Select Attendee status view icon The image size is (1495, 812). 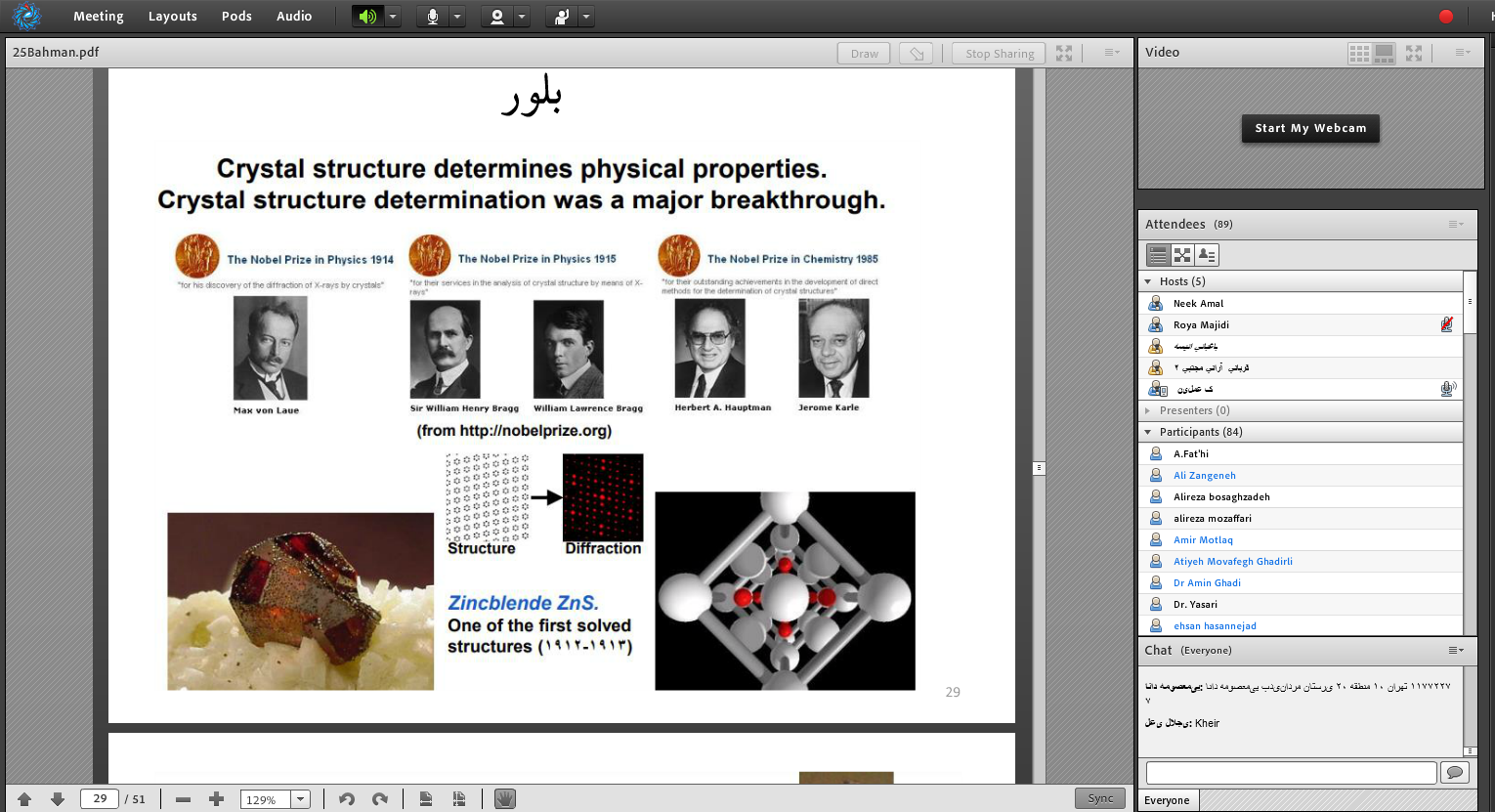(1207, 255)
